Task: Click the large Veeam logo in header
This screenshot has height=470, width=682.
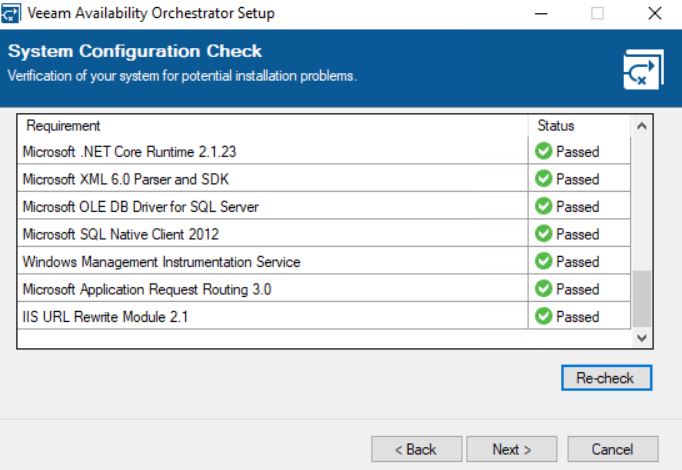Action: tap(643, 70)
